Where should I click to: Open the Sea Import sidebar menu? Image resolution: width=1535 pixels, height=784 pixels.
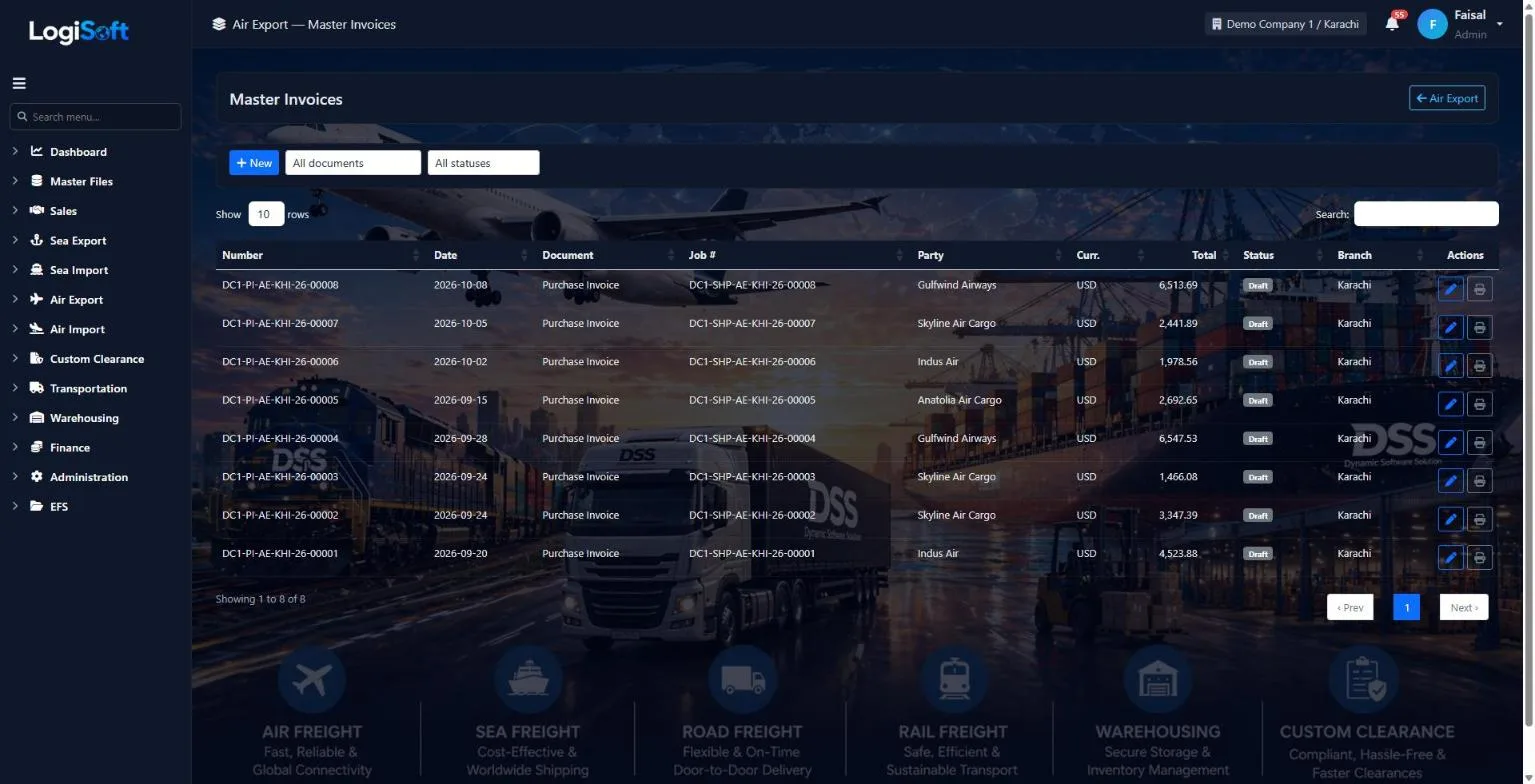click(x=79, y=270)
